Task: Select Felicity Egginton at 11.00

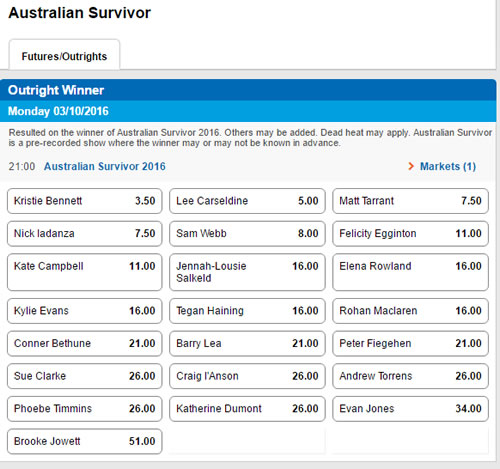Action: 410,234
